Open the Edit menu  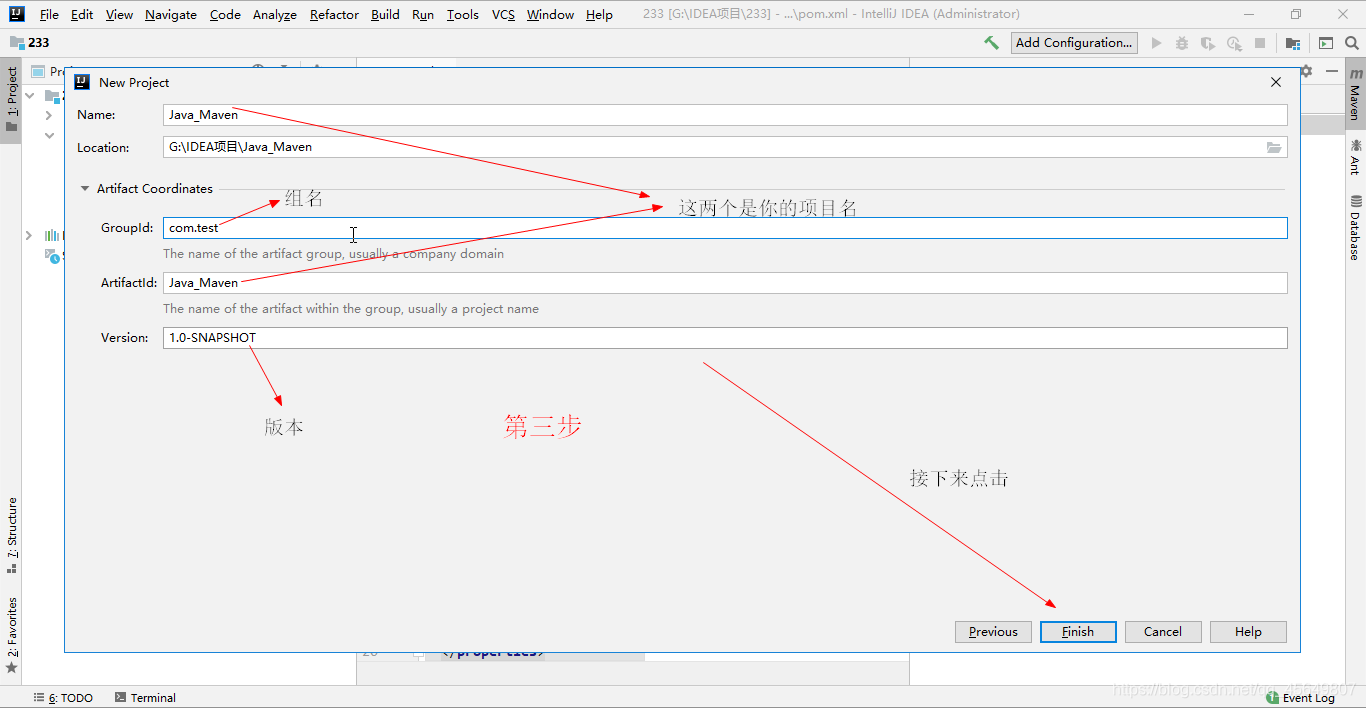click(82, 15)
